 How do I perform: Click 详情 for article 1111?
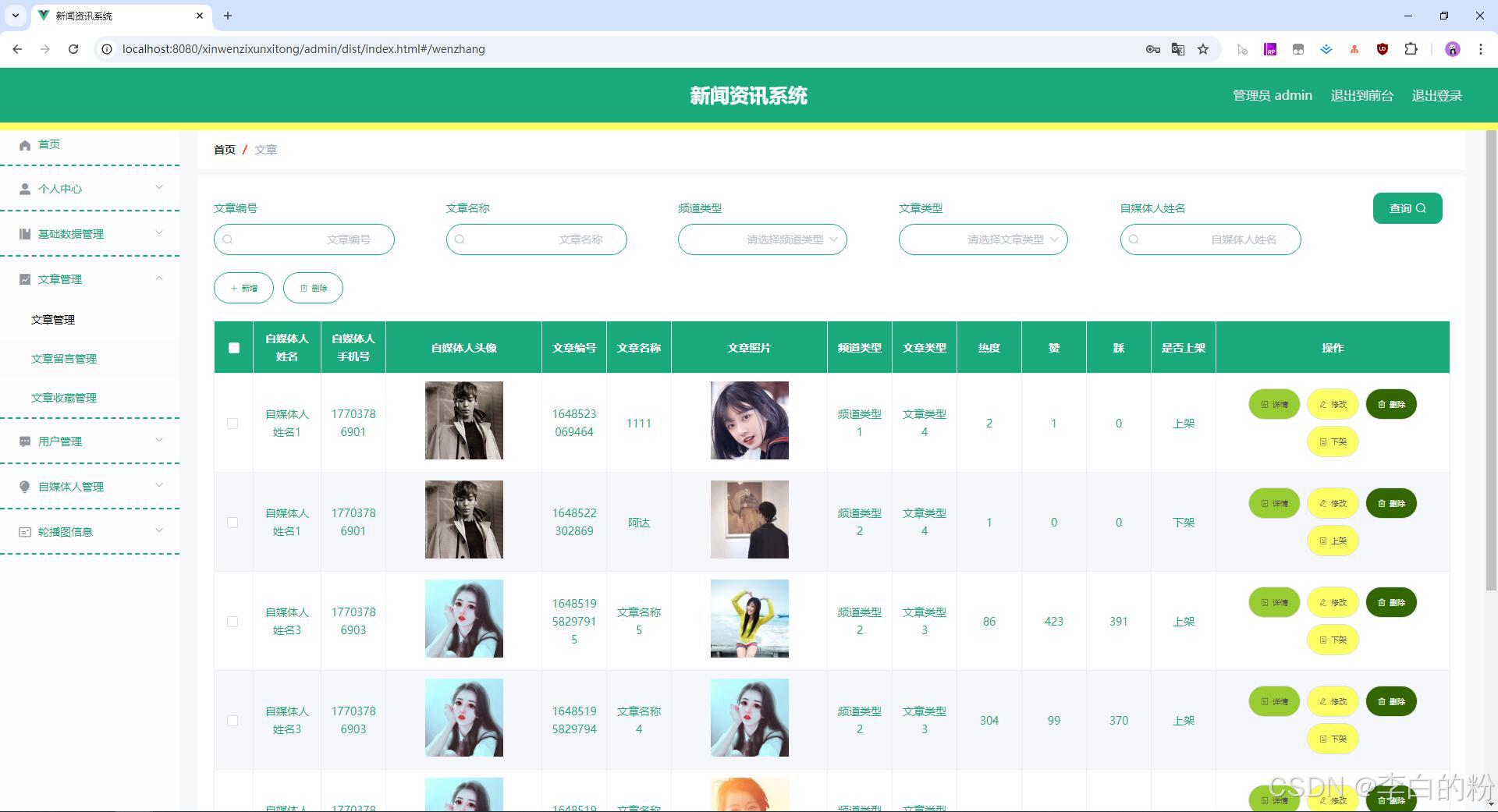pos(1274,404)
